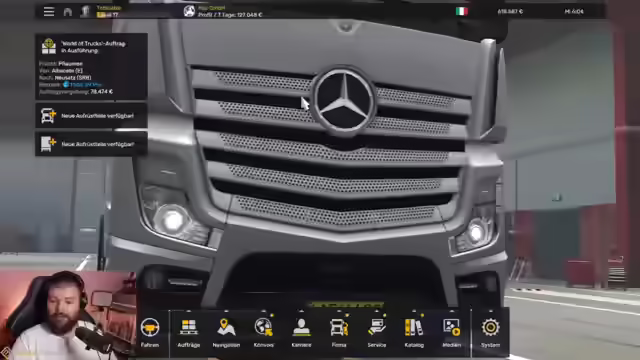Open the World of Trucks job notification

point(91,66)
